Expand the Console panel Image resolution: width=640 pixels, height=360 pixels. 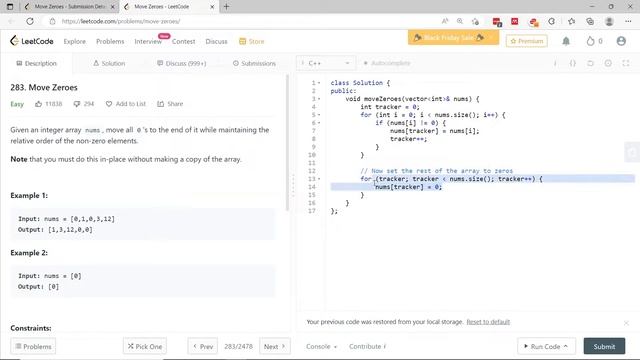point(321,347)
